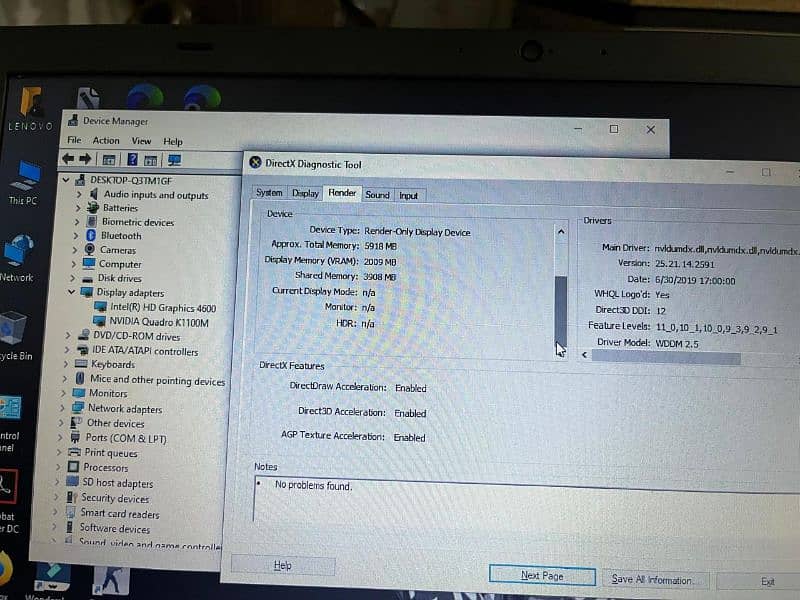
Task: Switch to the System tab
Action: pyautogui.click(x=269, y=192)
